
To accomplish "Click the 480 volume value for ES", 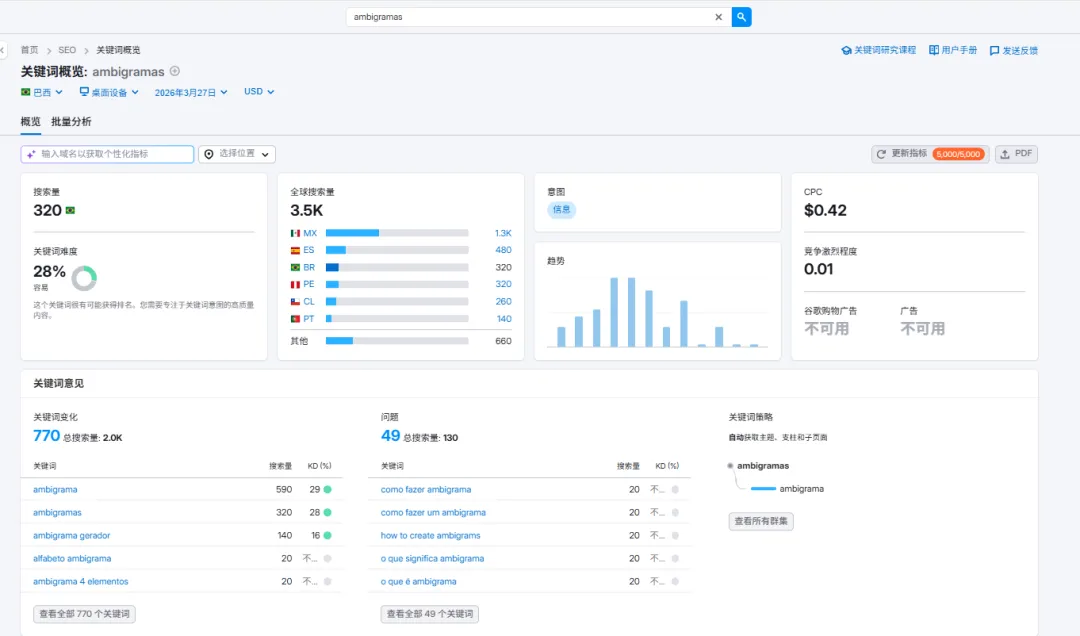I will click(x=503, y=250).
